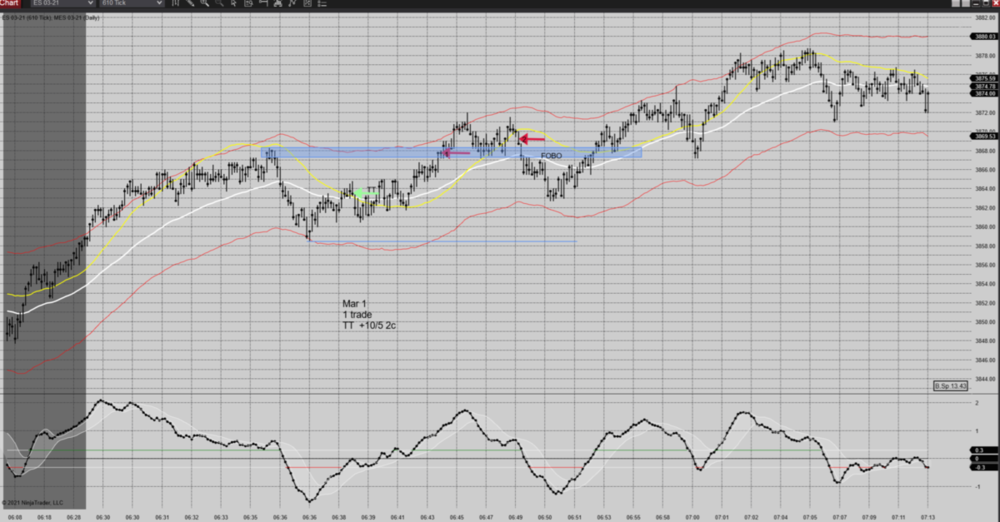The image size is (1000, 522).
Task: Select the green arrow marker on chart
Action: click(x=366, y=193)
